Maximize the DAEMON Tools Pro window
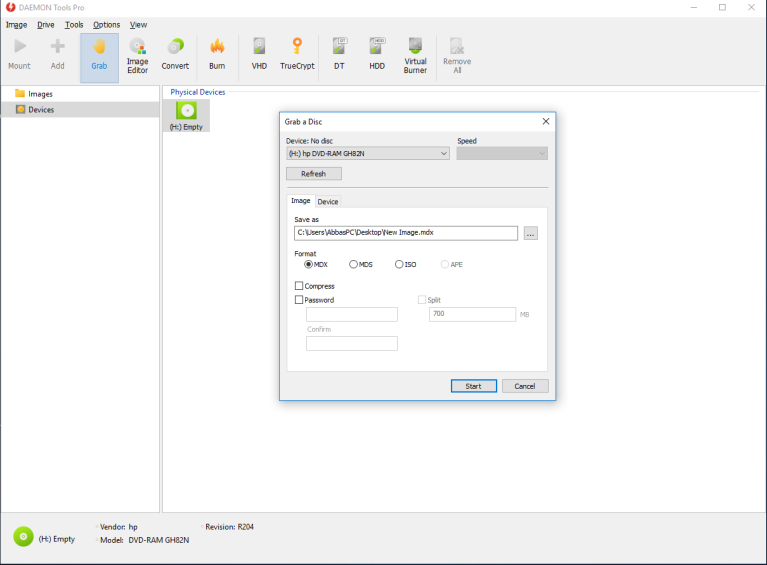 point(722,7)
